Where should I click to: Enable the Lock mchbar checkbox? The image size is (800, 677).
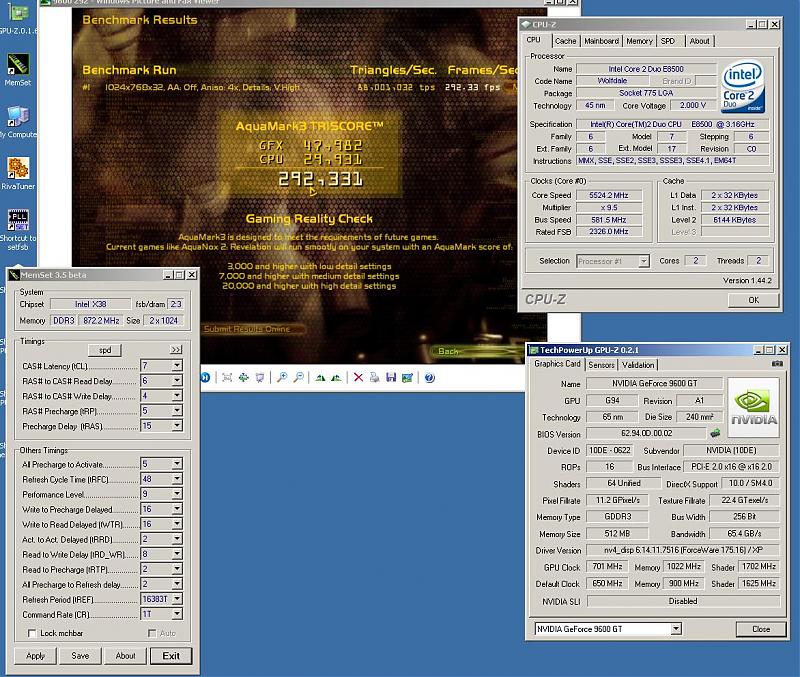(32, 633)
